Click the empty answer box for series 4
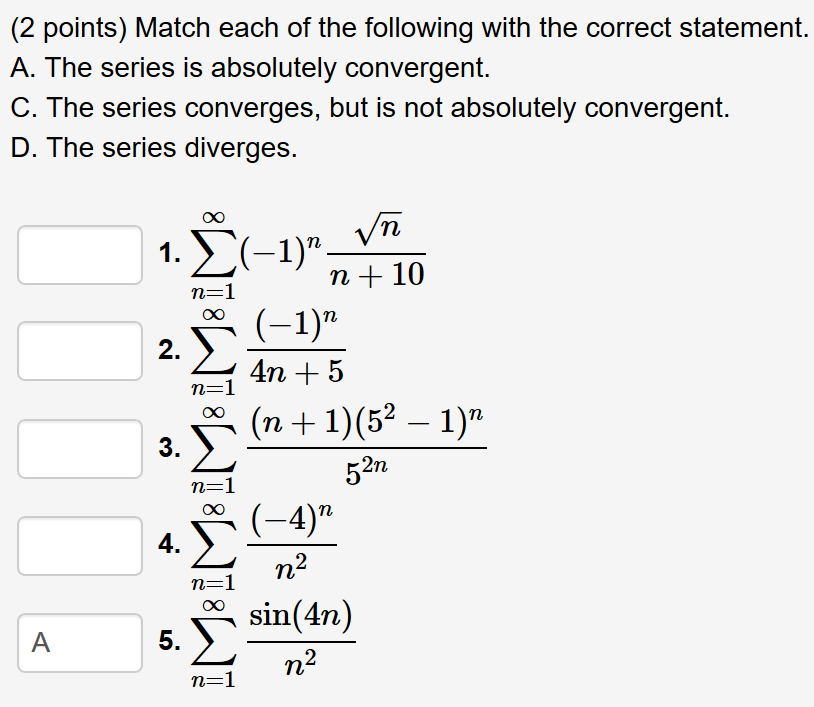814x707 pixels. tap(80, 546)
